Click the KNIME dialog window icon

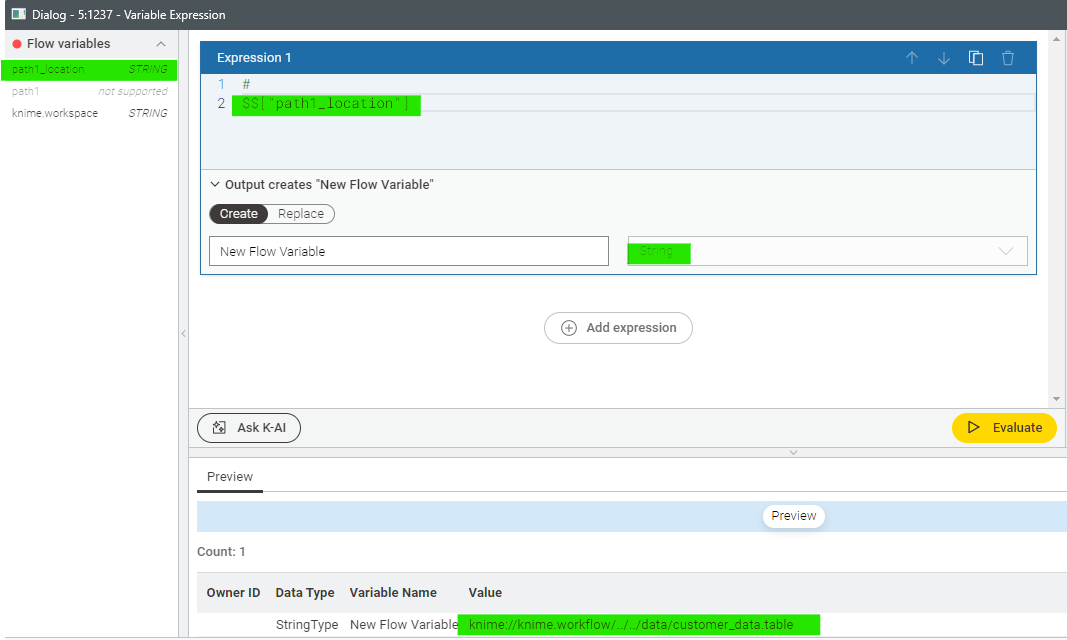click(18, 14)
